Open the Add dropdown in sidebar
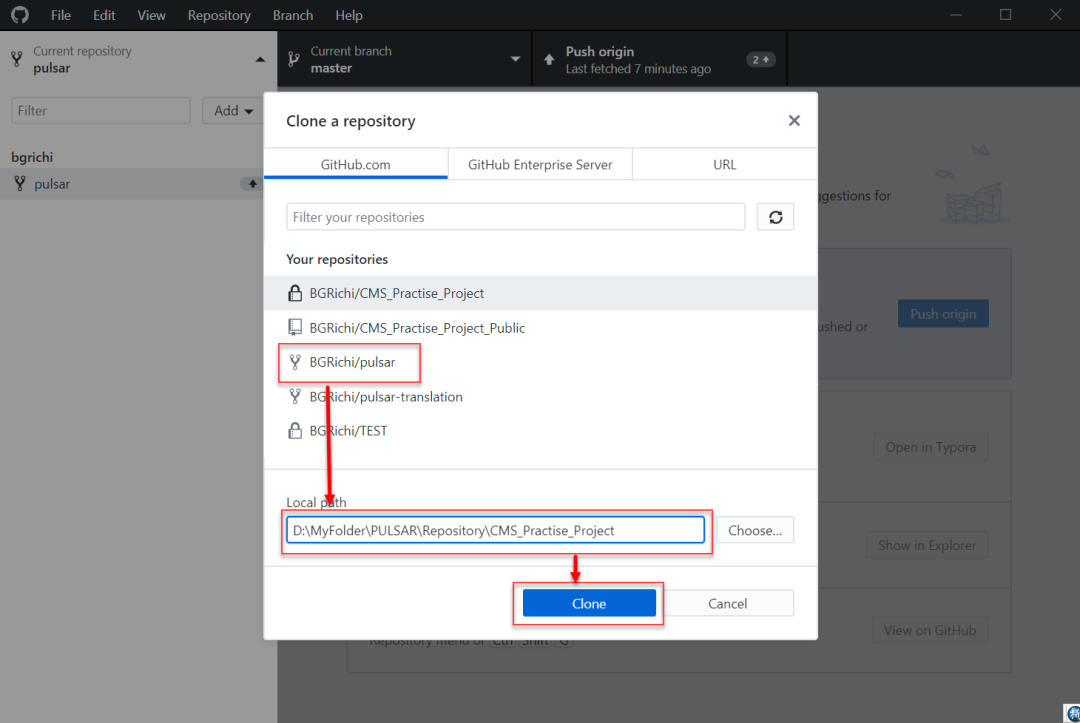This screenshot has height=723, width=1080. pyautogui.click(x=233, y=111)
